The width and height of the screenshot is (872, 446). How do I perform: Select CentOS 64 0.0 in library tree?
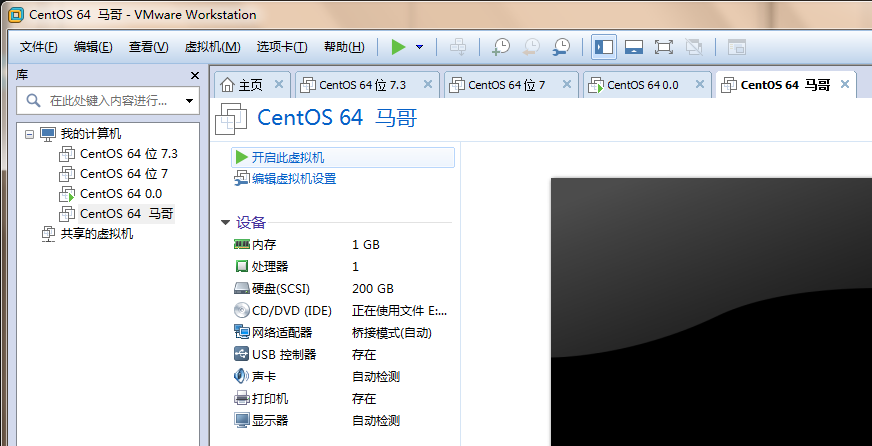[x=121, y=194]
